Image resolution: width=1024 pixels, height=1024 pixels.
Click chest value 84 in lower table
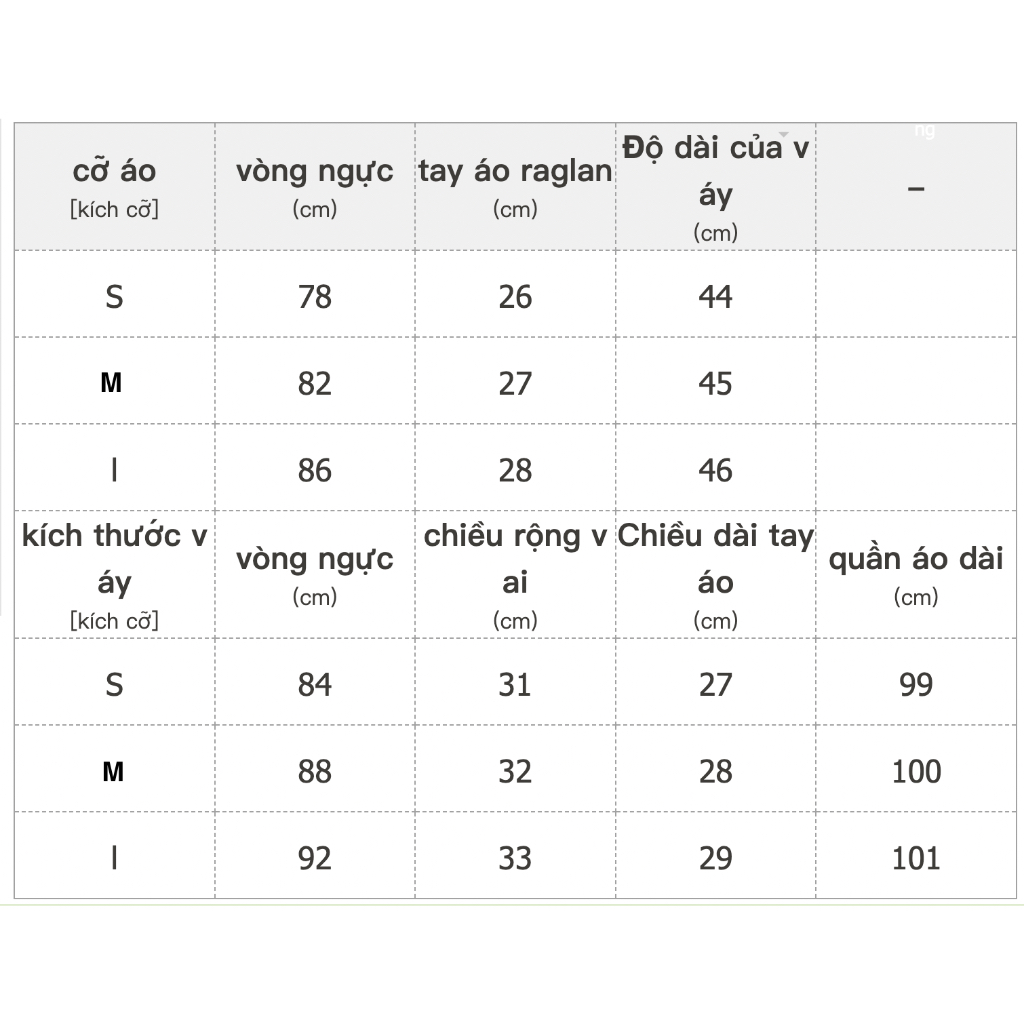tap(315, 685)
